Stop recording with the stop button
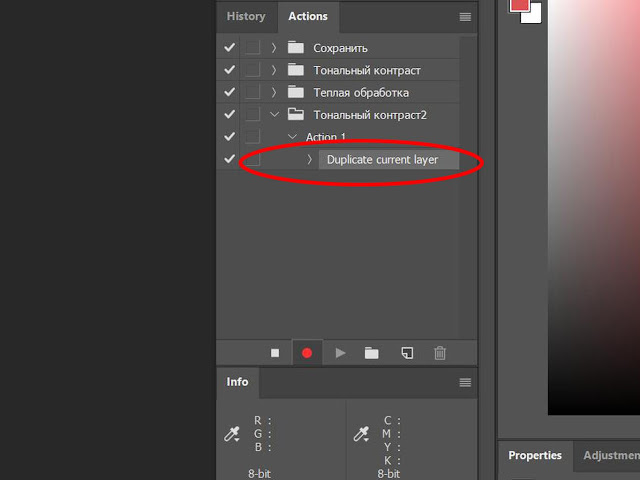The width and height of the screenshot is (640, 480). [275, 353]
